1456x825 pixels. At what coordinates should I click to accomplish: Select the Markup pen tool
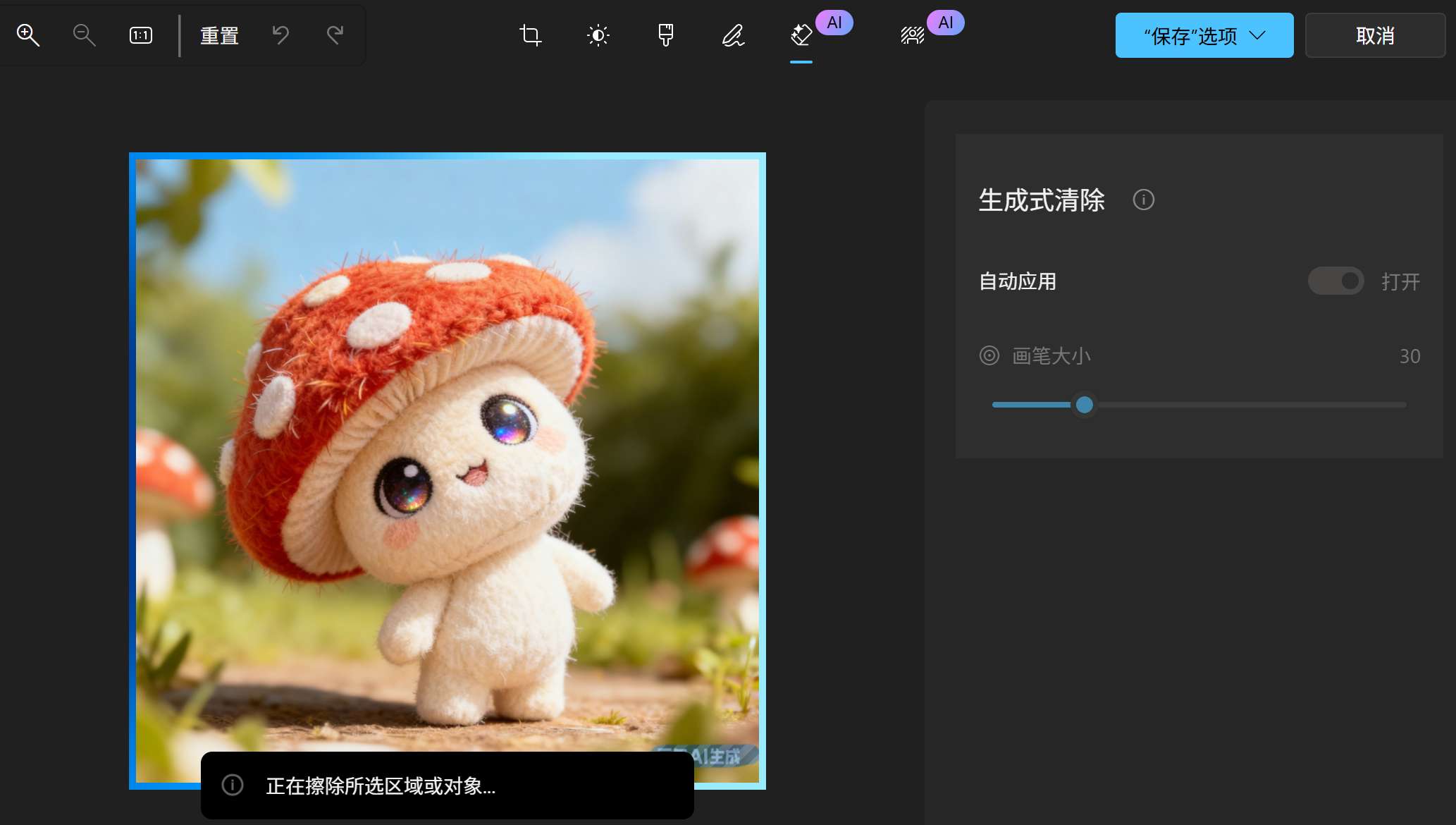click(732, 35)
